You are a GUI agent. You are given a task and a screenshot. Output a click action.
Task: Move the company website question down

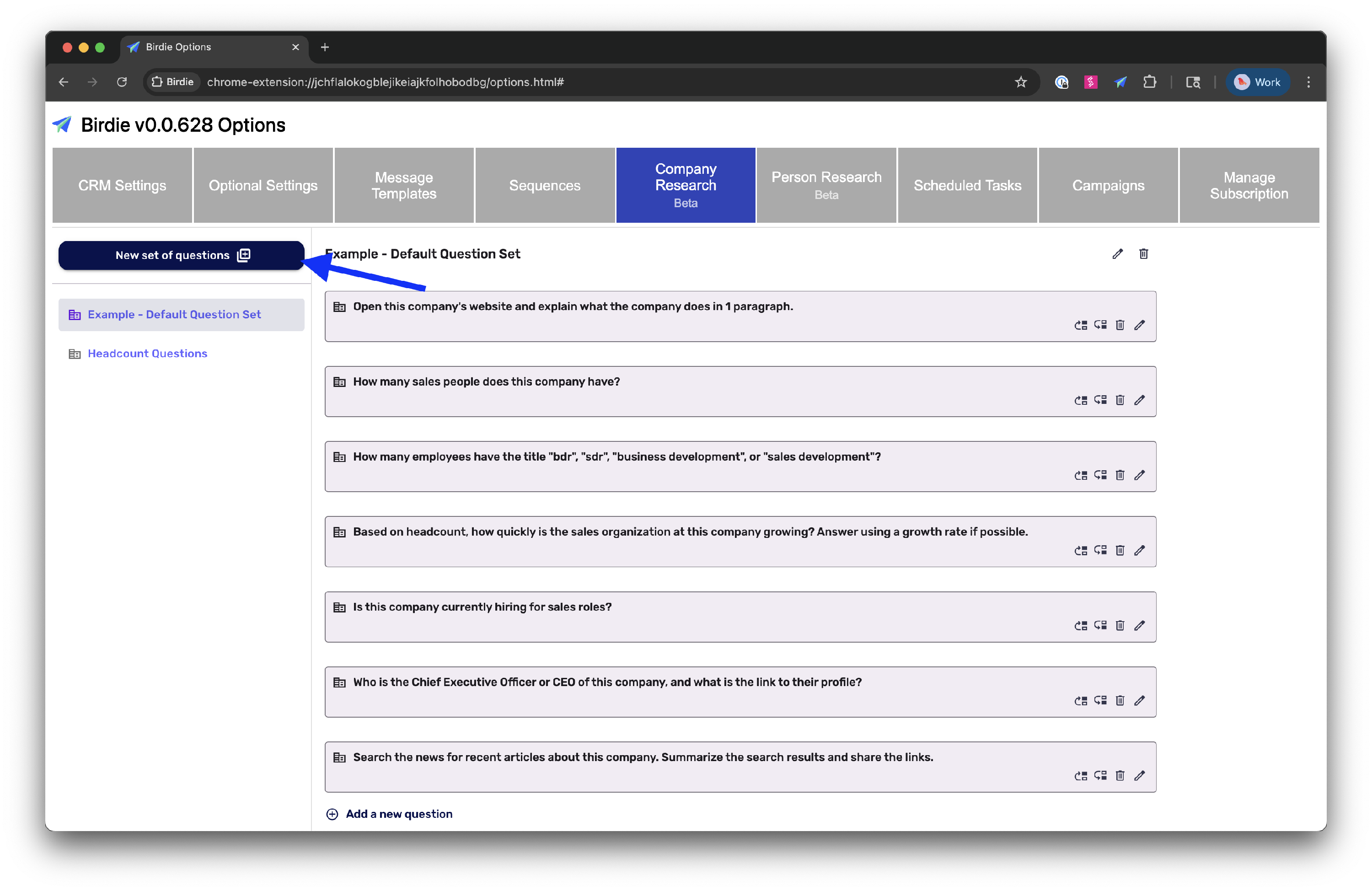[1100, 325]
